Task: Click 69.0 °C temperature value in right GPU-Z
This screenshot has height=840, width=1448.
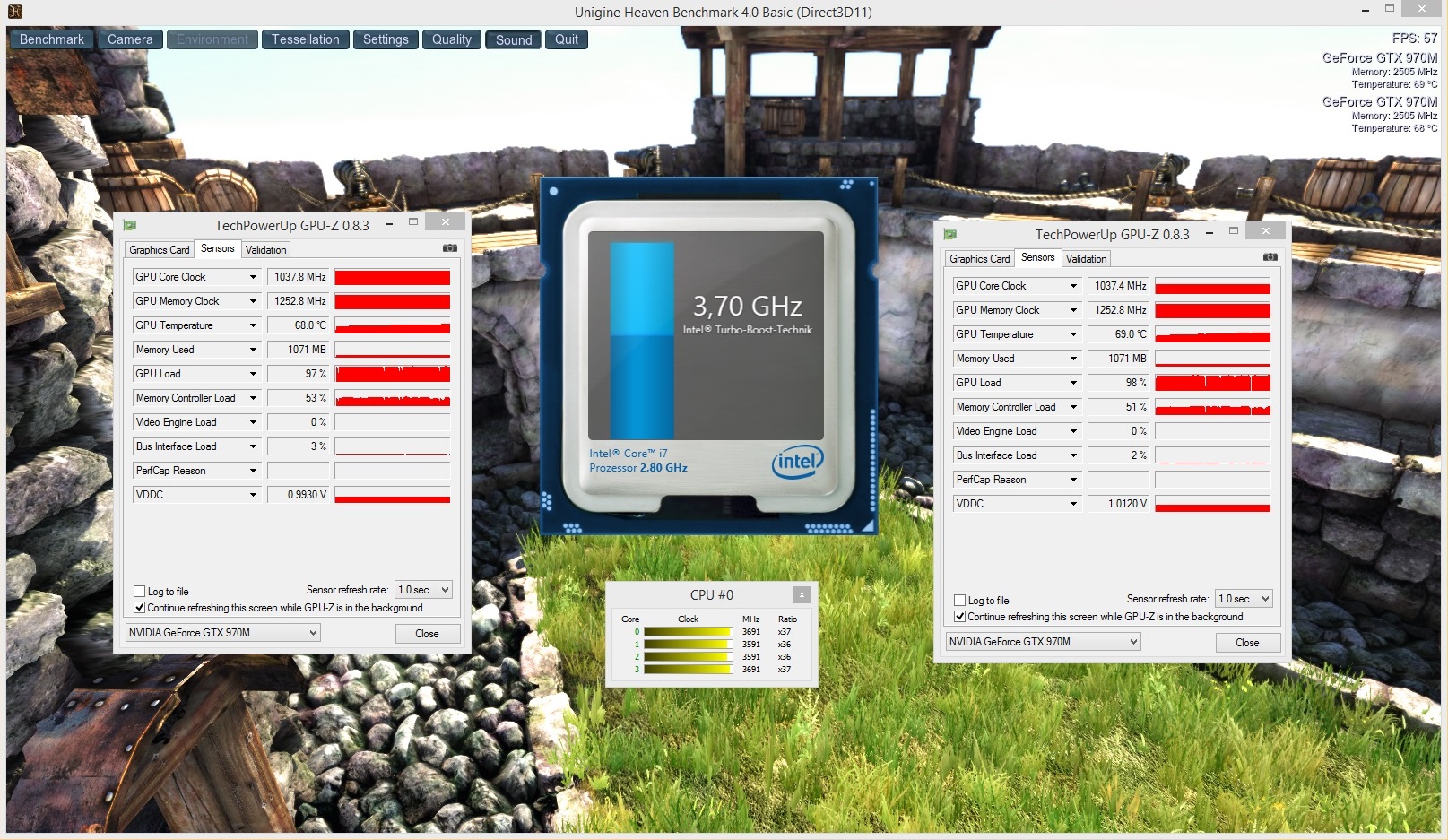Action: (1119, 334)
